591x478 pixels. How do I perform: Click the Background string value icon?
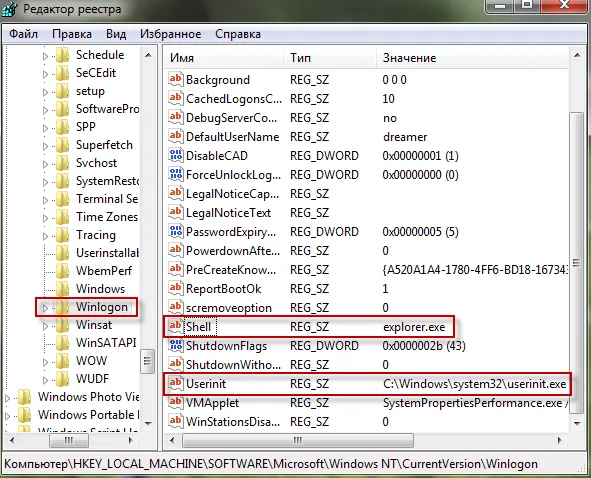click(x=175, y=79)
